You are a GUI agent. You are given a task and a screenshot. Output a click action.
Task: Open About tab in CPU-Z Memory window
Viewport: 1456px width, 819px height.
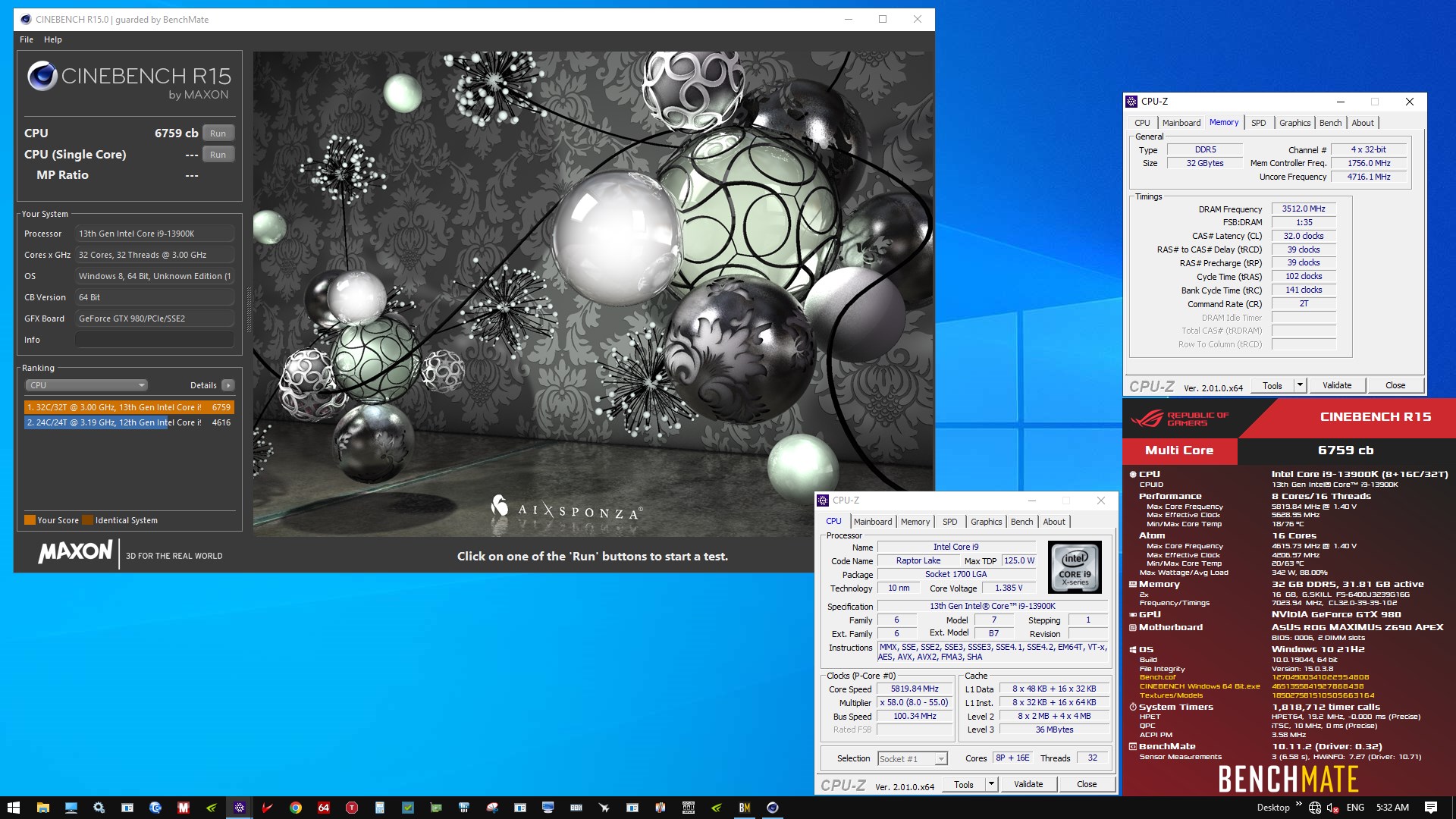[x=1362, y=123]
